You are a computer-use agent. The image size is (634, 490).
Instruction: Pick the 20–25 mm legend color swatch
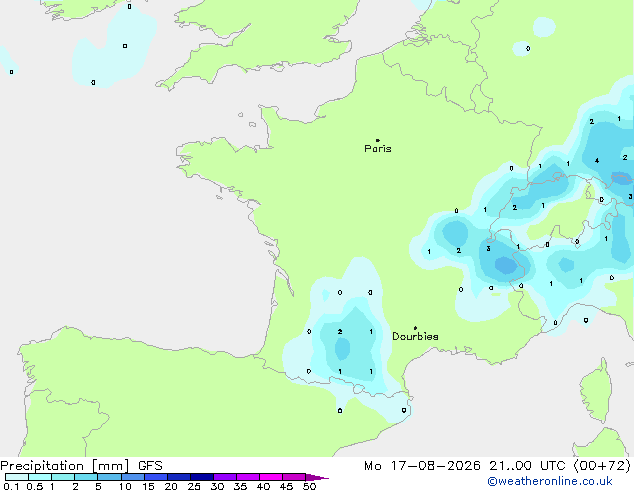(x=179, y=477)
